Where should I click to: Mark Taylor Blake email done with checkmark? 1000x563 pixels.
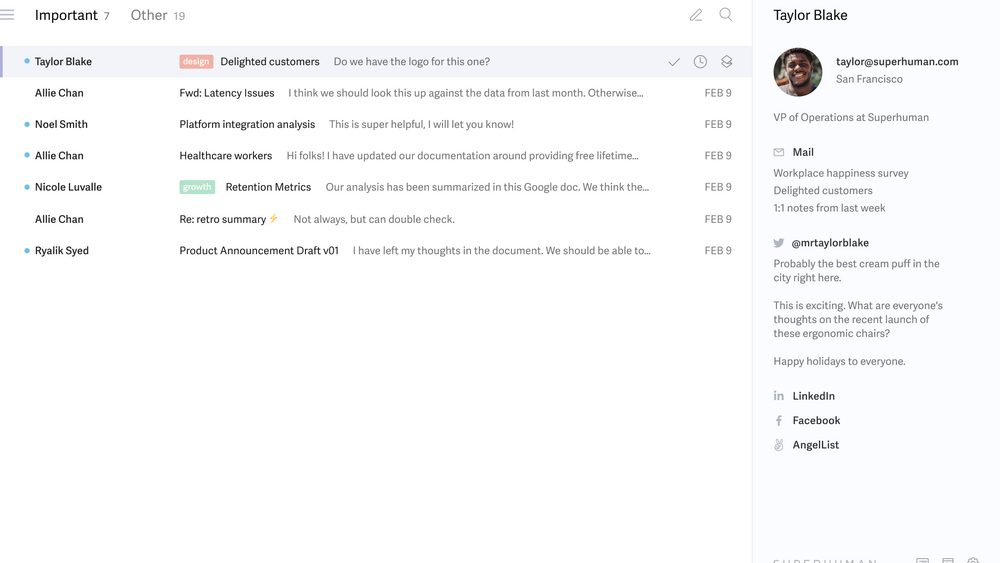coord(674,62)
